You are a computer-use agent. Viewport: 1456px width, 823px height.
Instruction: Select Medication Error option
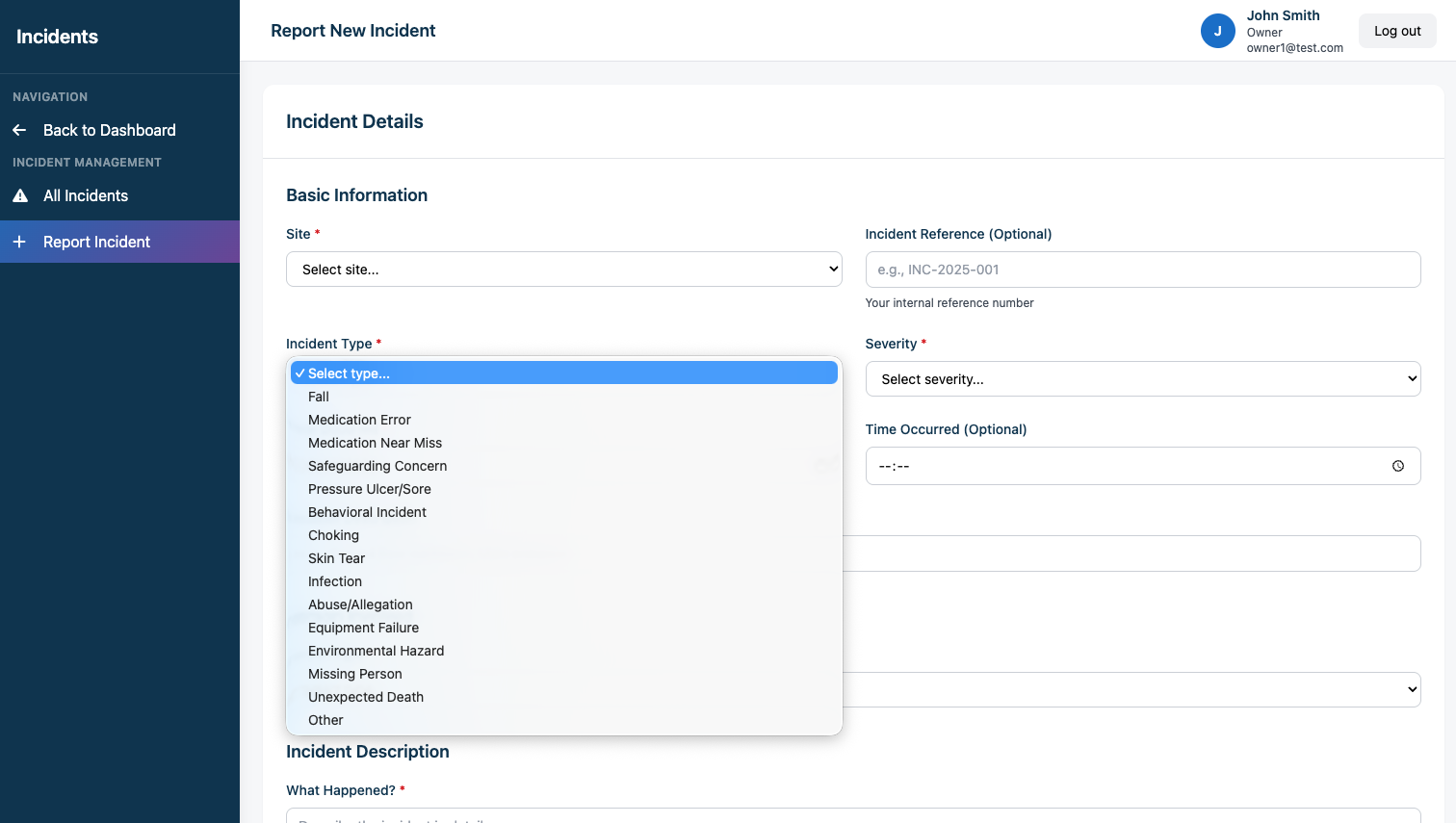[x=359, y=420]
